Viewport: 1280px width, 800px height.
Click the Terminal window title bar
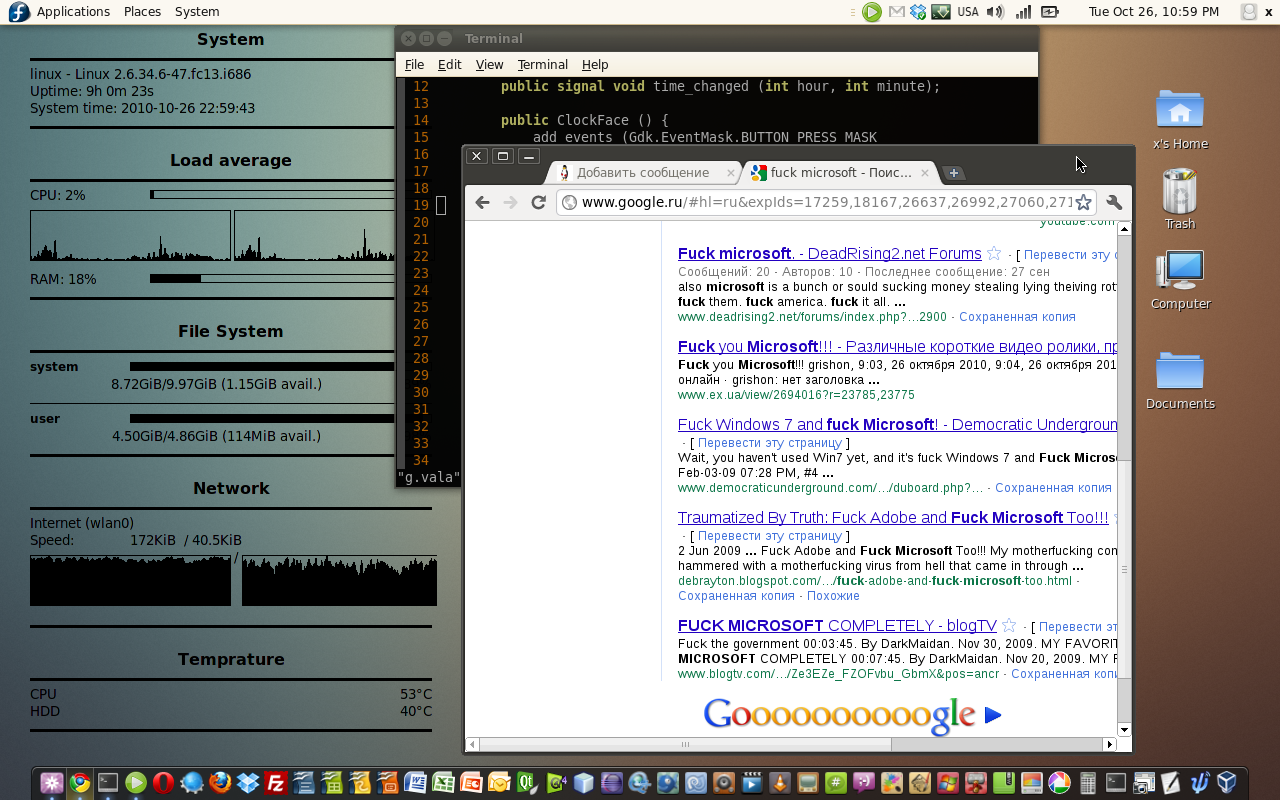pos(716,39)
